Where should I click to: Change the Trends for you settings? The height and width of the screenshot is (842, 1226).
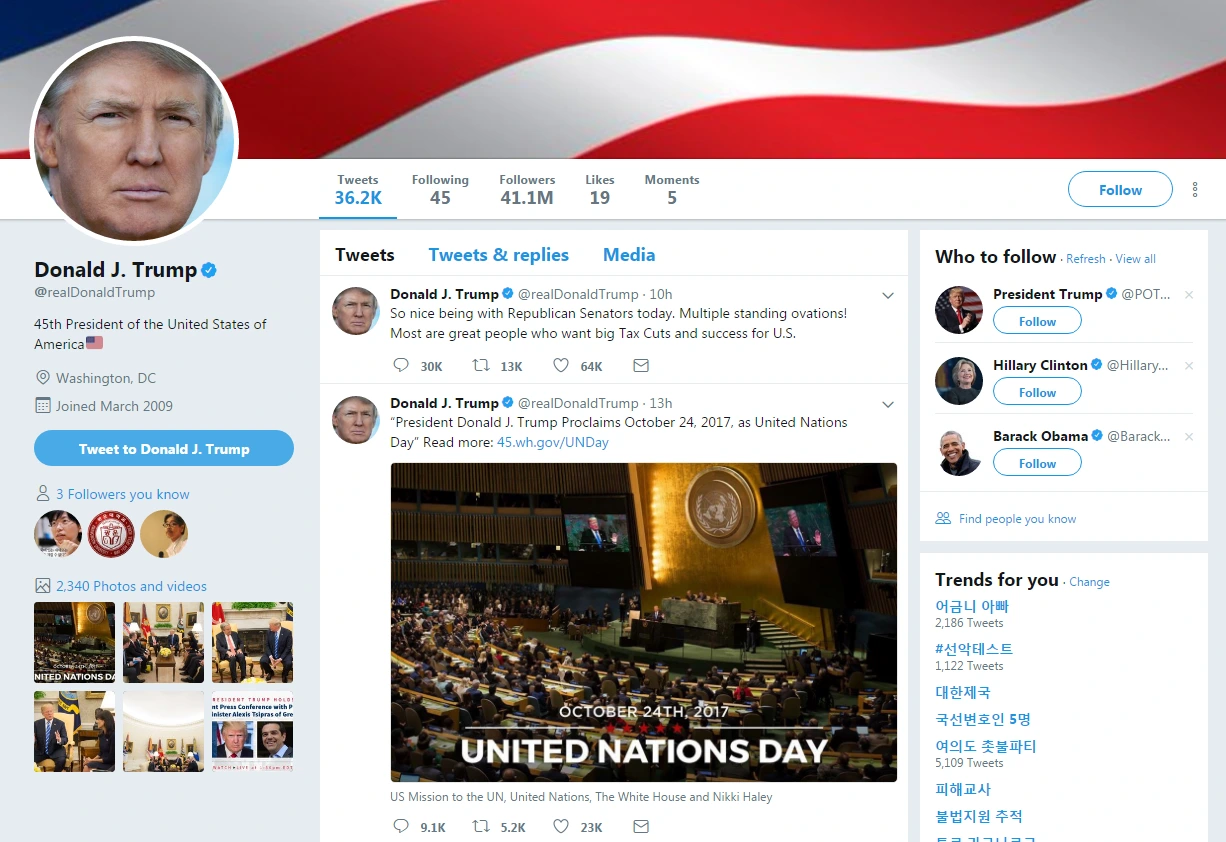pyautogui.click(x=1089, y=582)
